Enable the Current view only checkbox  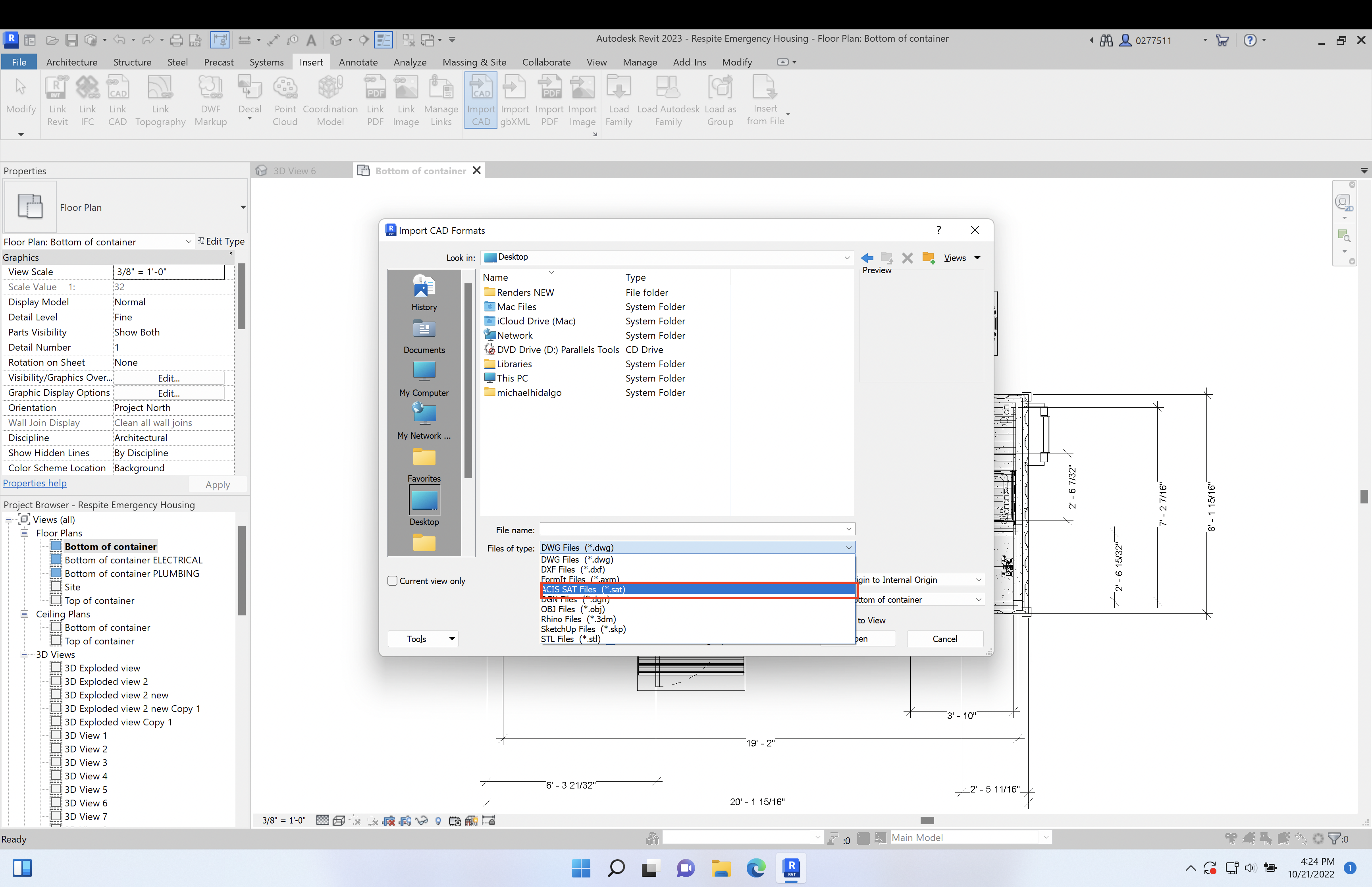point(392,581)
